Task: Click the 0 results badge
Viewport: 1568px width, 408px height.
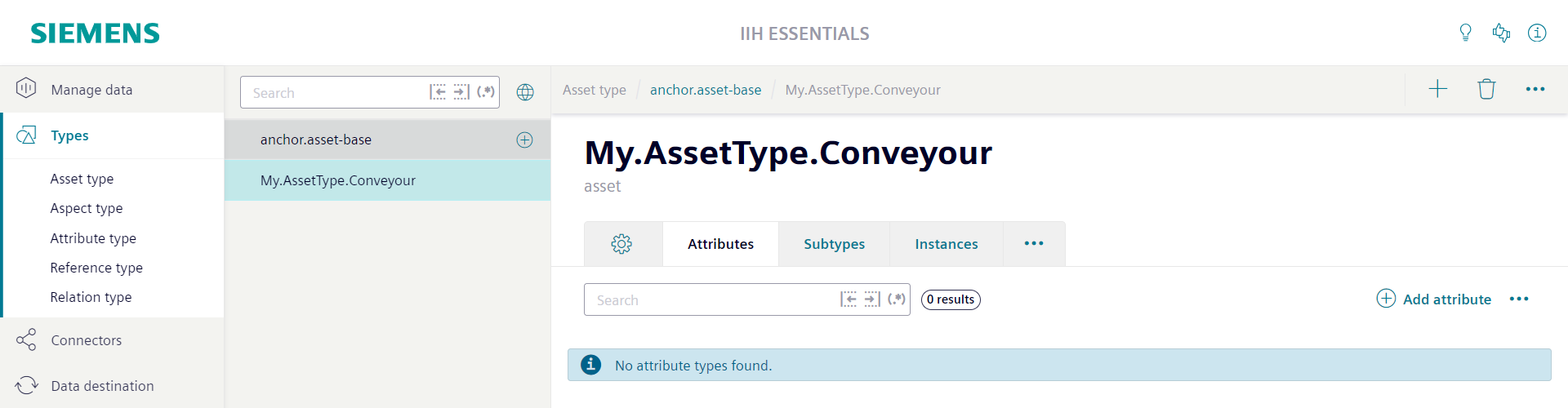Action: click(x=951, y=299)
